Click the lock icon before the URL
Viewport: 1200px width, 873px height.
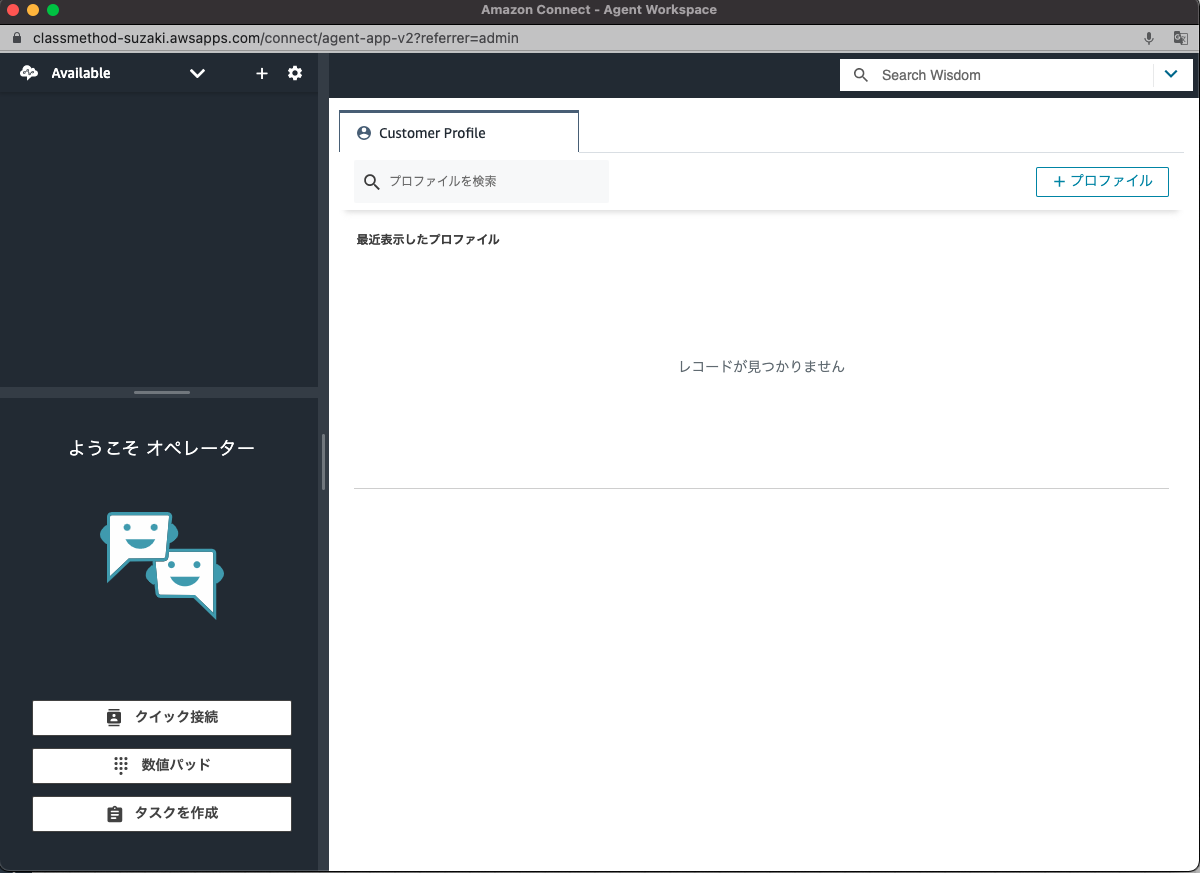tap(16, 38)
